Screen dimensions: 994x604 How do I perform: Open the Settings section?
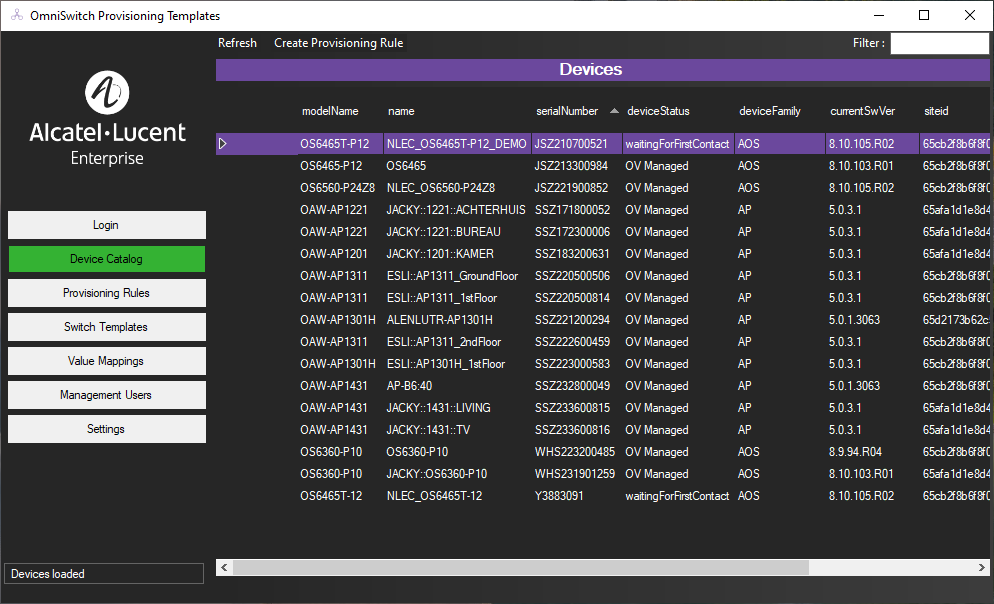(x=106, y=429)
